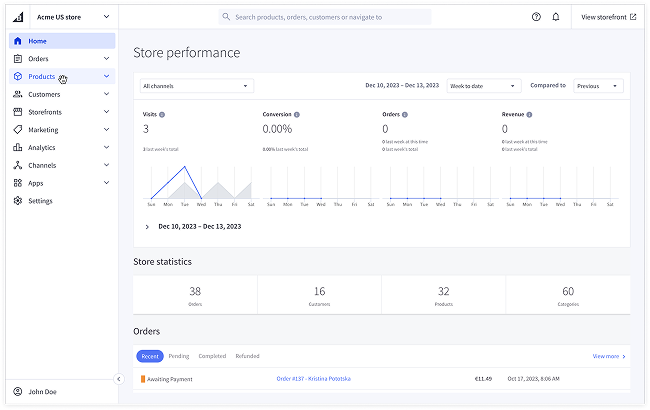Image resolution: width=650 pixels, height=410 pixels.
Task: Click the Apps grid icon
Action: pyautogui.click(x=17, y=183)
